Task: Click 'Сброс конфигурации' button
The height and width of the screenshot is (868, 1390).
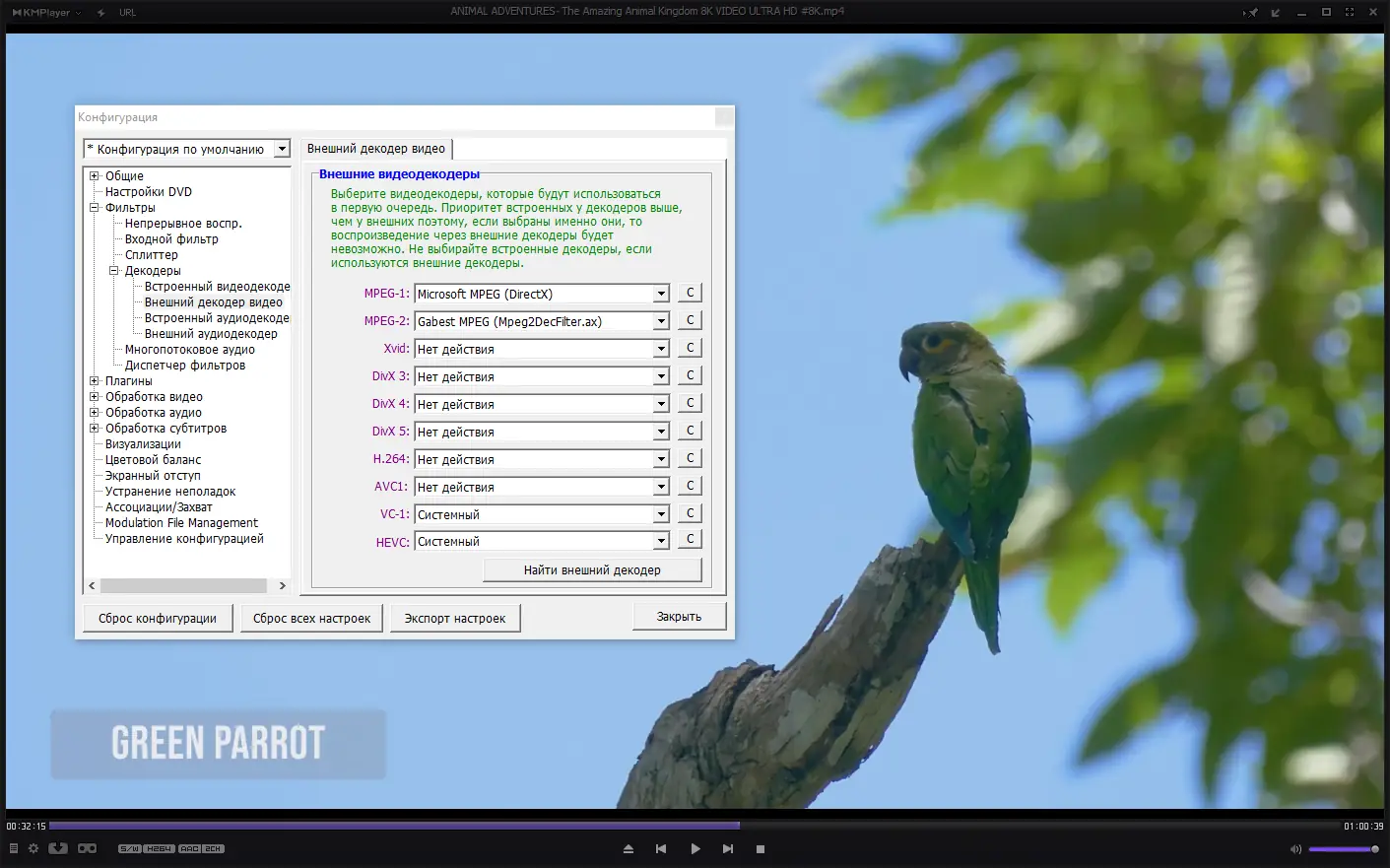Action: tap(158, 618)
